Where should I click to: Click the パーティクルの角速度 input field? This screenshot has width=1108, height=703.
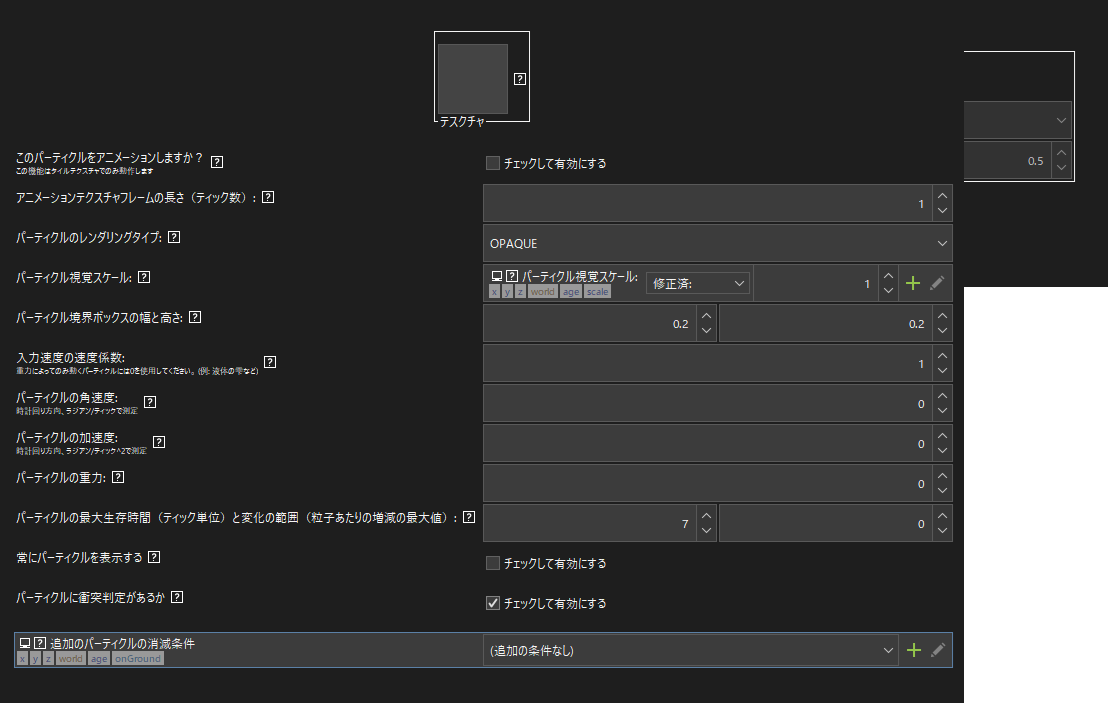(707, 403)
